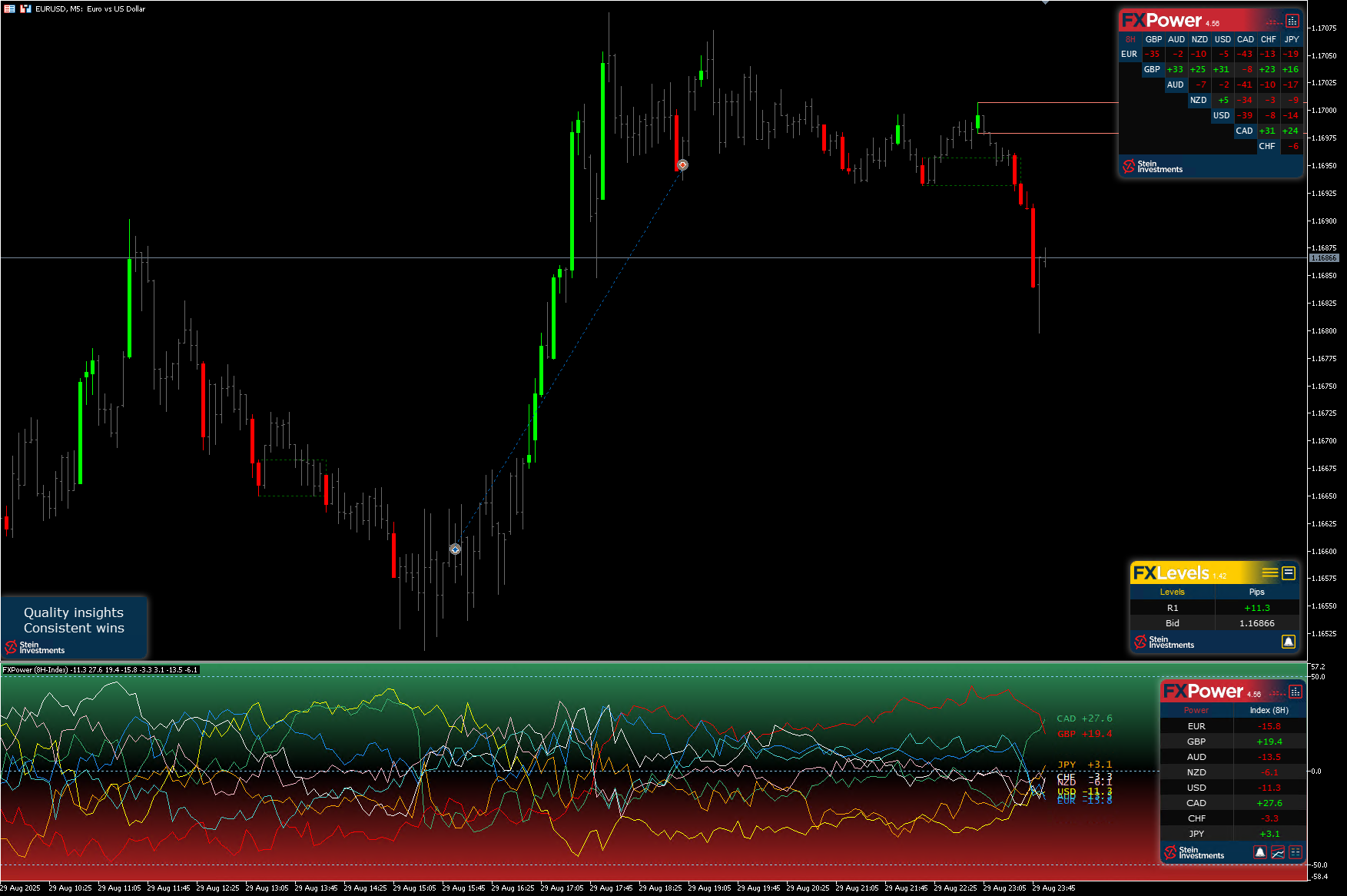Click the histogram icon in the FXPower Index panel header
The height and width of the screenshot is (896, 1347).
point(1296,692)
